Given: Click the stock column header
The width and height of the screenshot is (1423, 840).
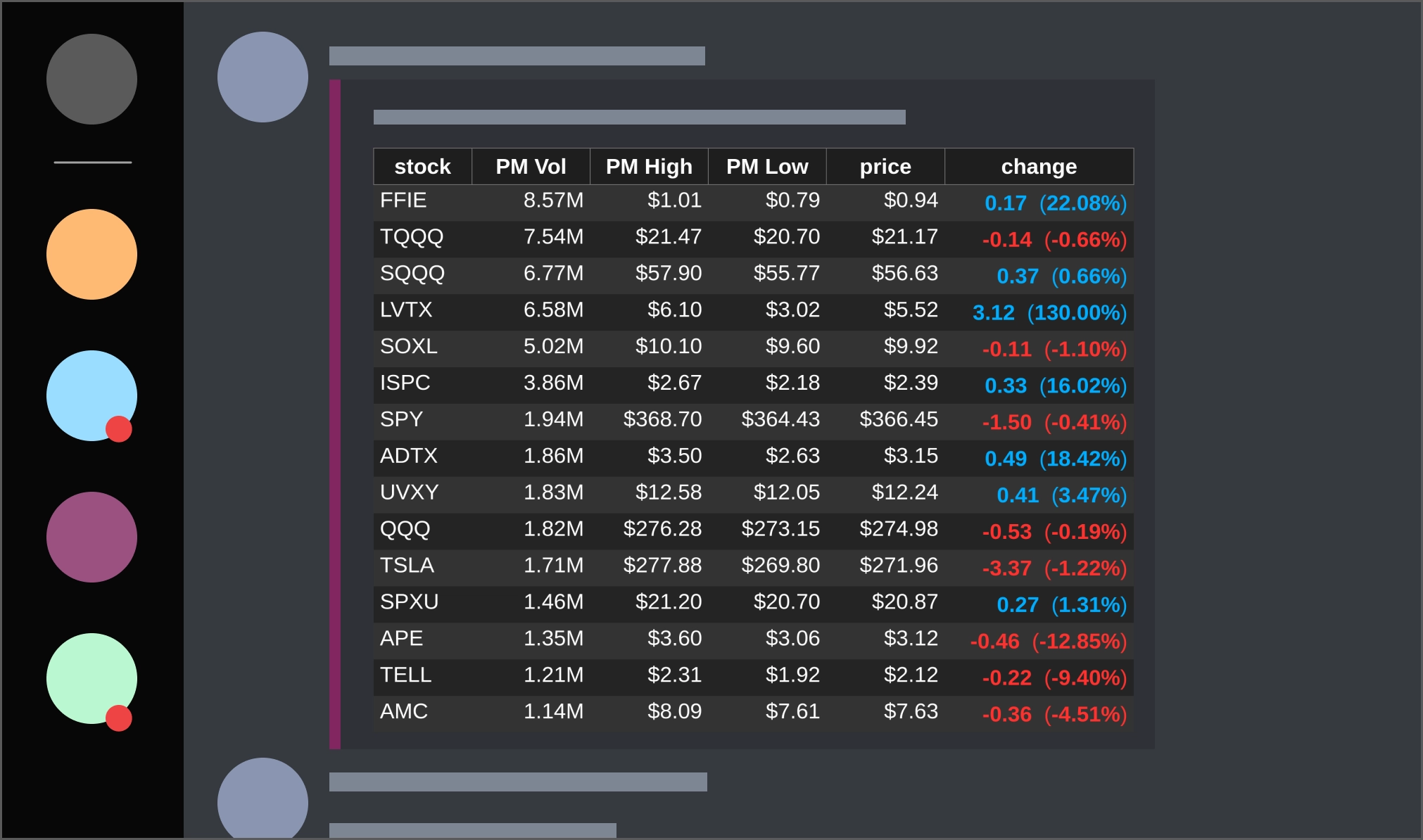Looking at the screenshot, I should coord(422,167).
